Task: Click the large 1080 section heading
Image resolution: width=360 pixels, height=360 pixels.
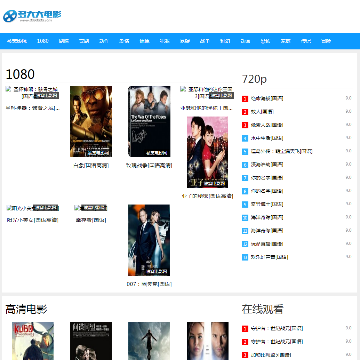Action: tap(20, 74)
